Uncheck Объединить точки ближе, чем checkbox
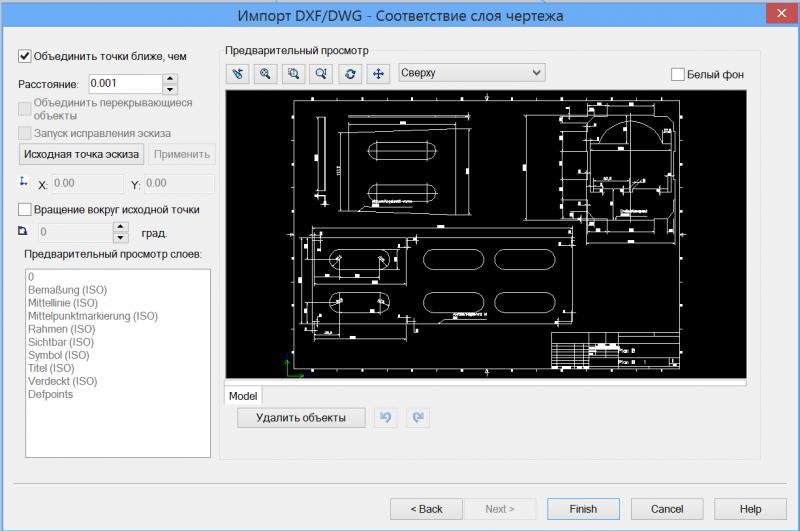 tap(25, 56)
